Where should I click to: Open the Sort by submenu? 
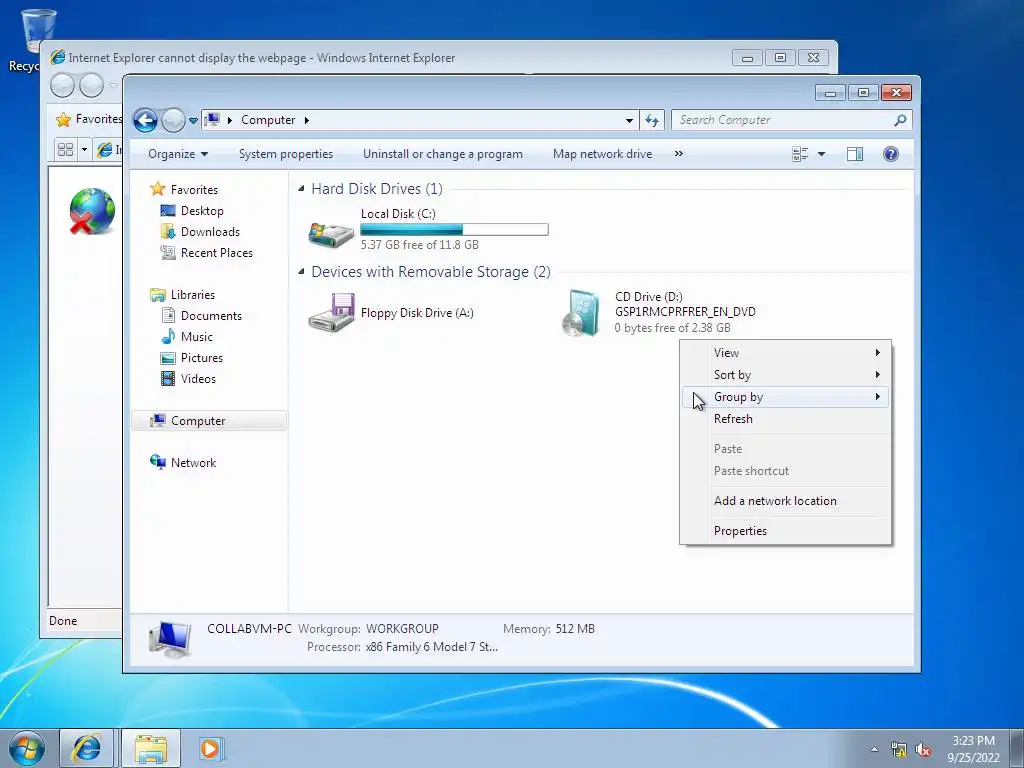pyautogui.click(x=786, y=375)
